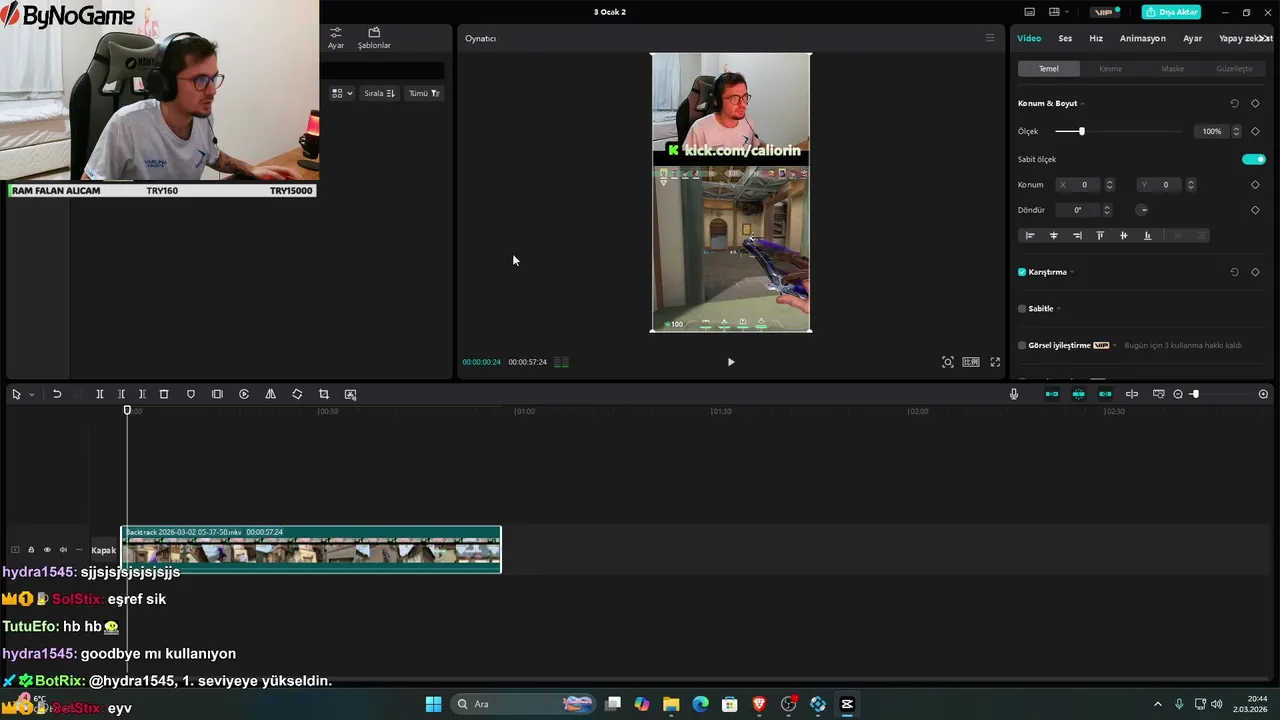Viewport: 1280px width, 720px height.
Task: Click the rotation dial knob beside Döndür
Action: pyautogui.click(x=1143, y=210)
